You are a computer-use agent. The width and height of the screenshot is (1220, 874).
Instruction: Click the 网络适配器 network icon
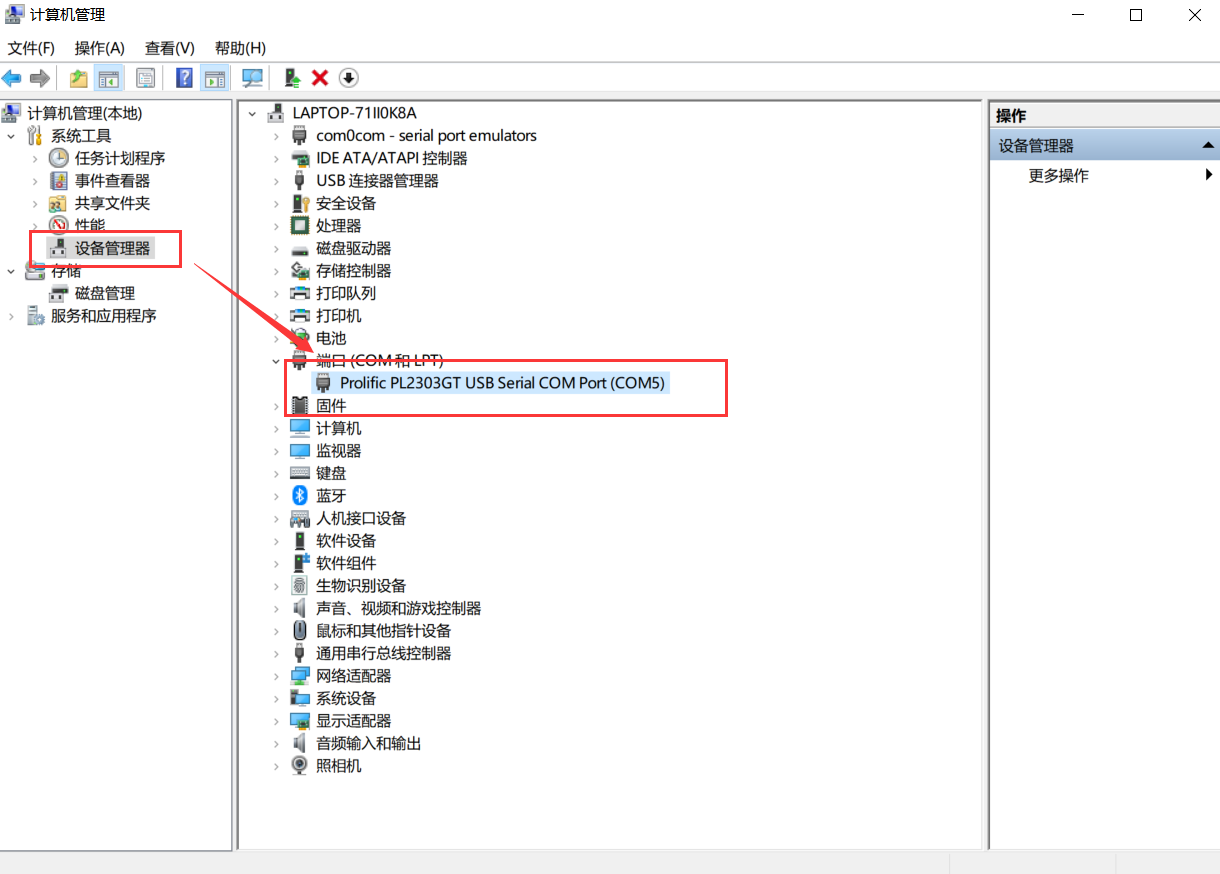click(300, 675)
